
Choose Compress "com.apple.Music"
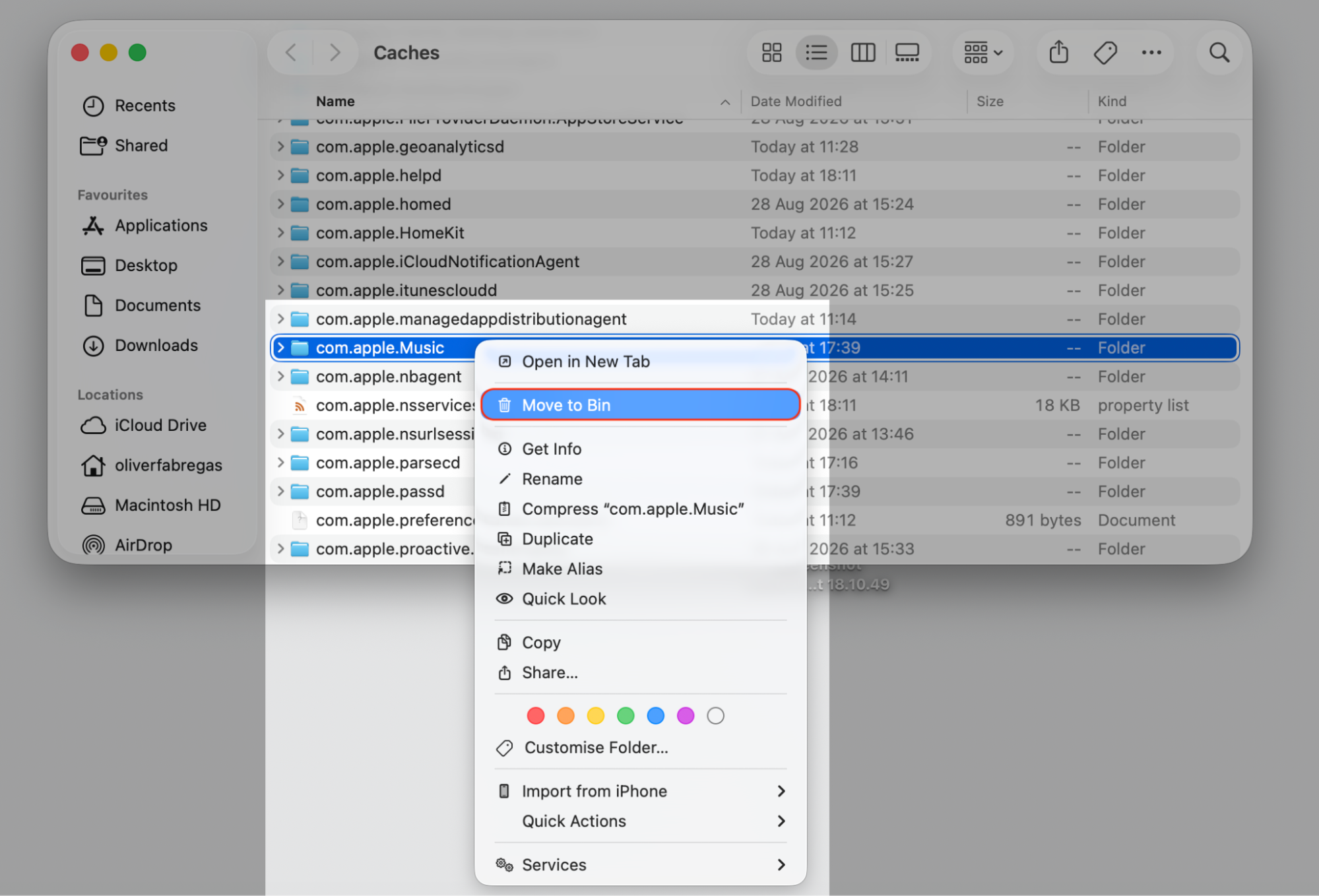tap(640, 509)
